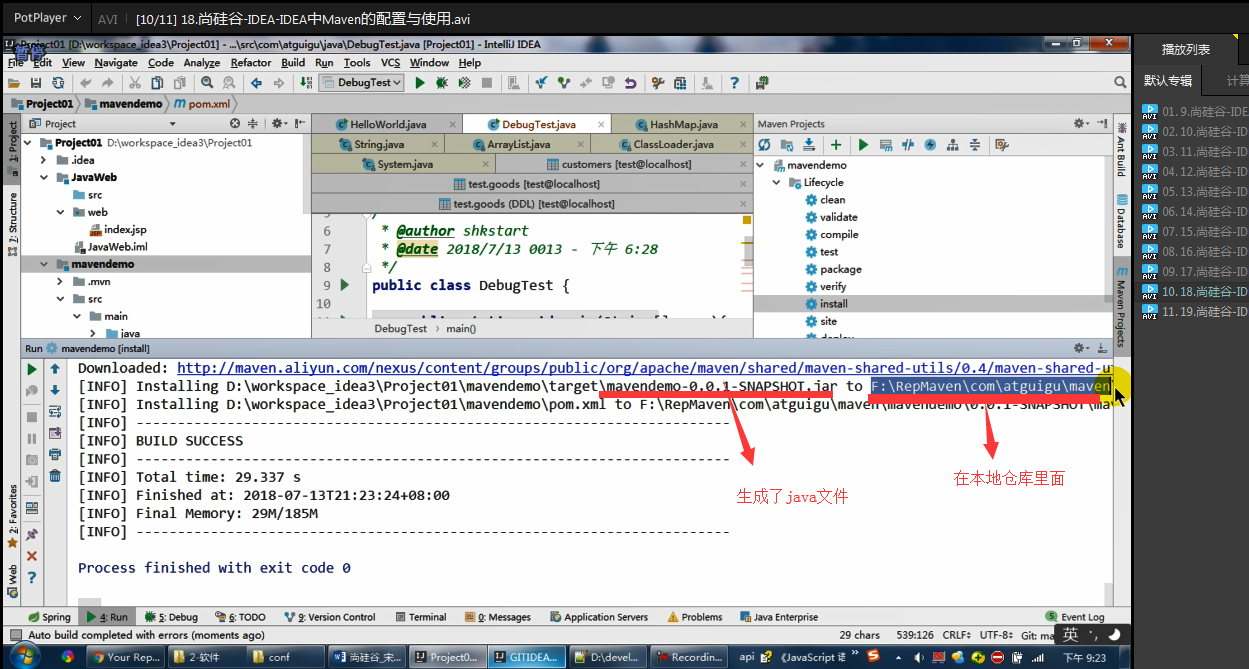This screenshot has height=669, width=1249.
Task: Rerun mavendemo install in Run panel
Action: click(33, 369)
